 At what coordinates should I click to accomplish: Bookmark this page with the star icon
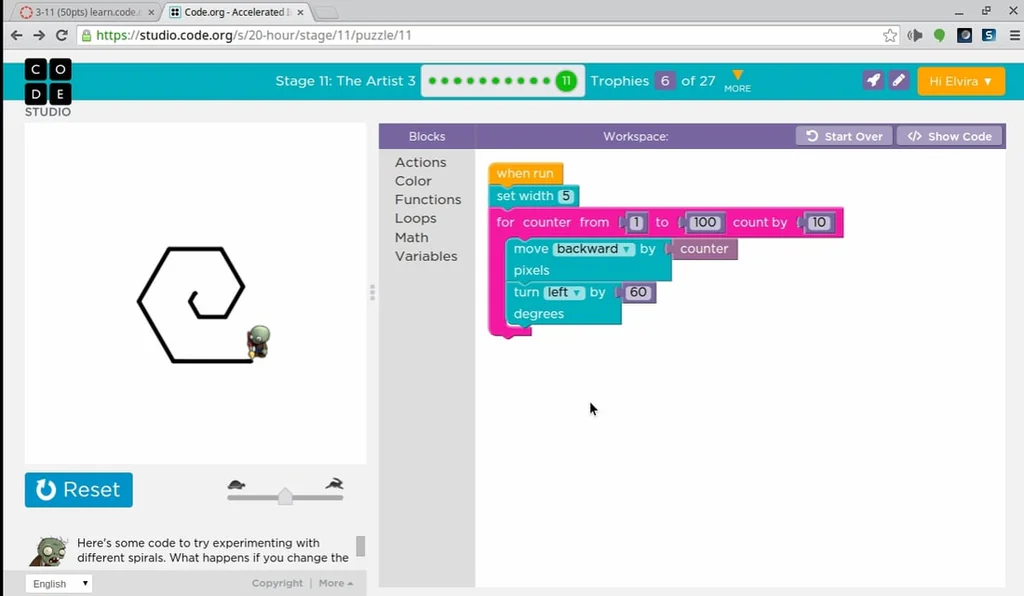click(890, 35)
